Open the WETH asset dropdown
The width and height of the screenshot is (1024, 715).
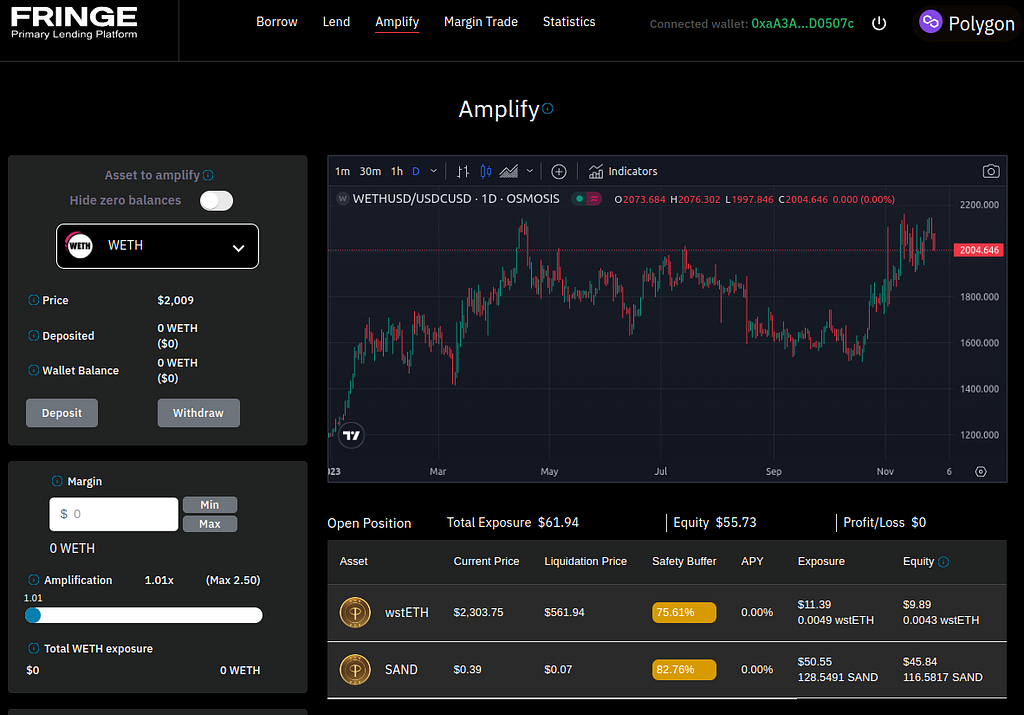click(157, 246)
